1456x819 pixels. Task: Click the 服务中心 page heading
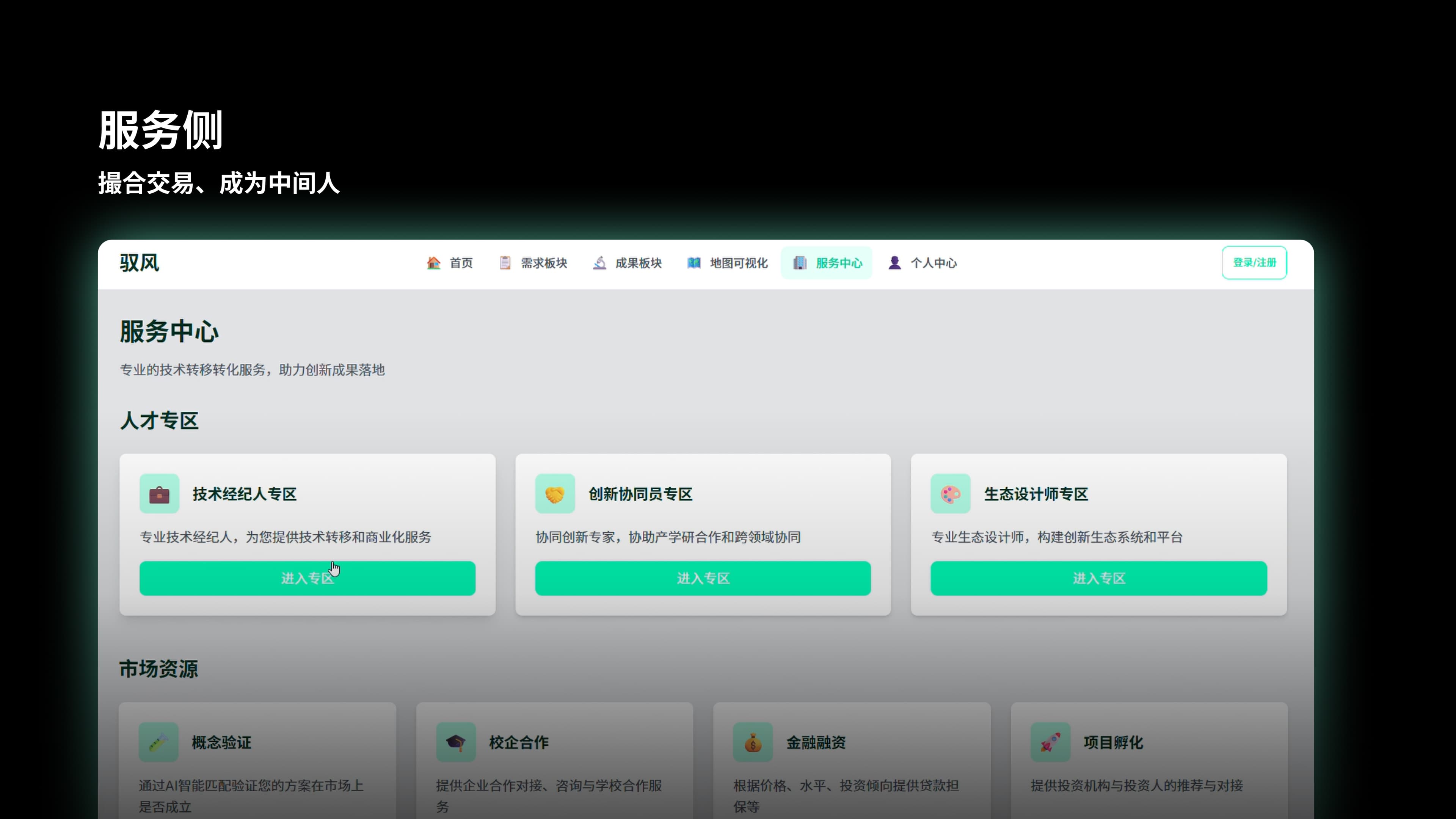(169, 331)
